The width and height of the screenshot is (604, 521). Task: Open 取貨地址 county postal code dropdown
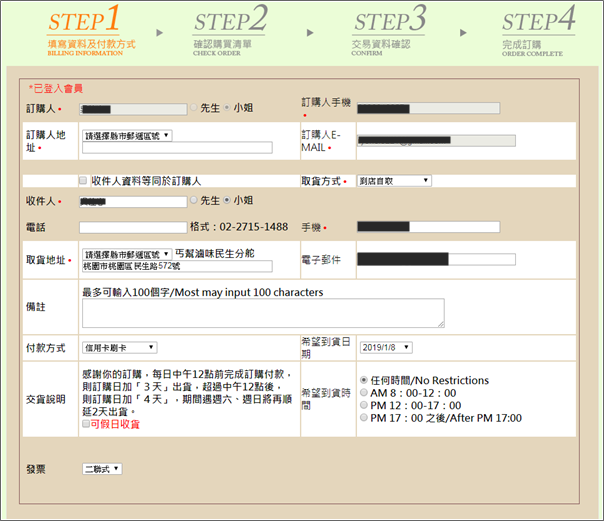pyautogui.click(x=127, y=254)
